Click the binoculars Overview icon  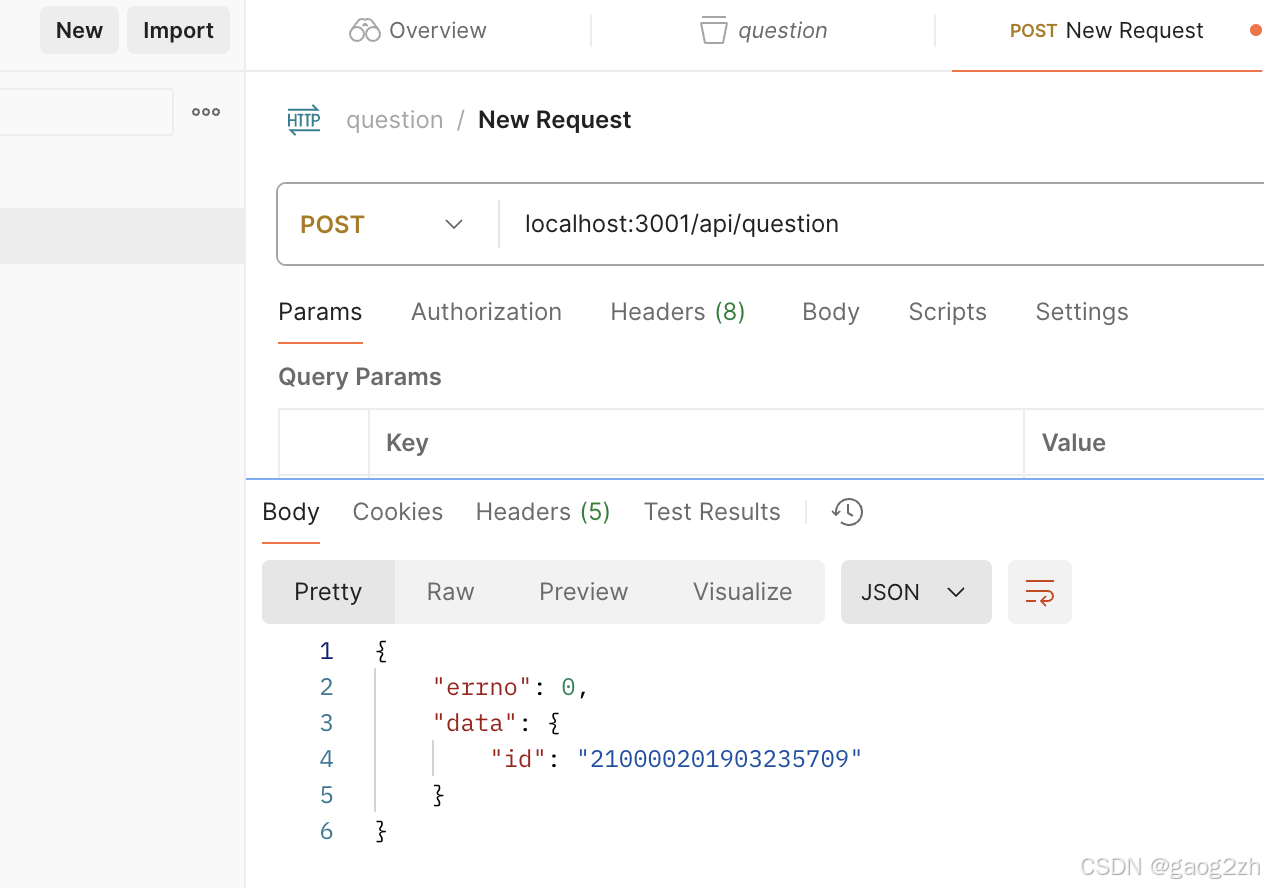[364, 31]
